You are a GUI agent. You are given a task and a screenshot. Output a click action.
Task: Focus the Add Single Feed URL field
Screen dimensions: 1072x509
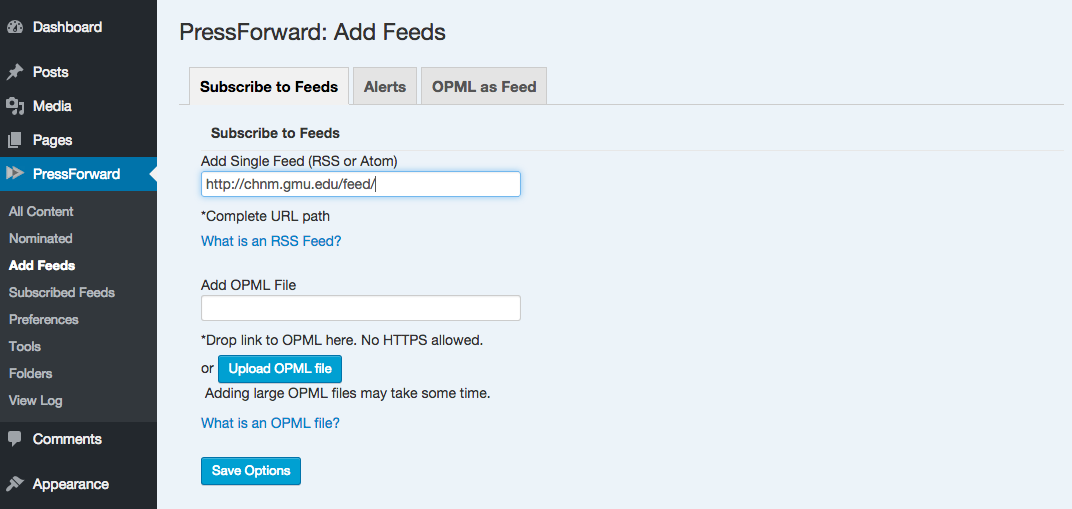point(361,184)
